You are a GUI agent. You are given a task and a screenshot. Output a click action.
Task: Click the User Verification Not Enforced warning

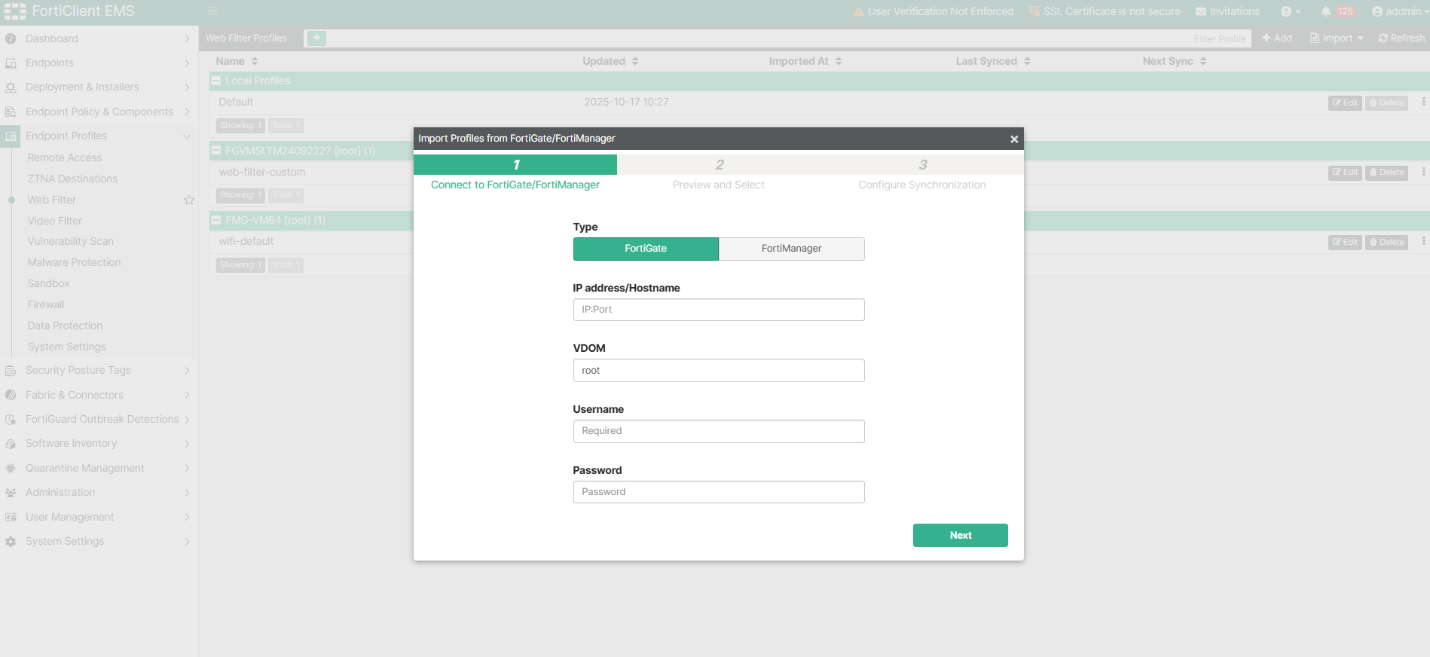click(935, 12)
